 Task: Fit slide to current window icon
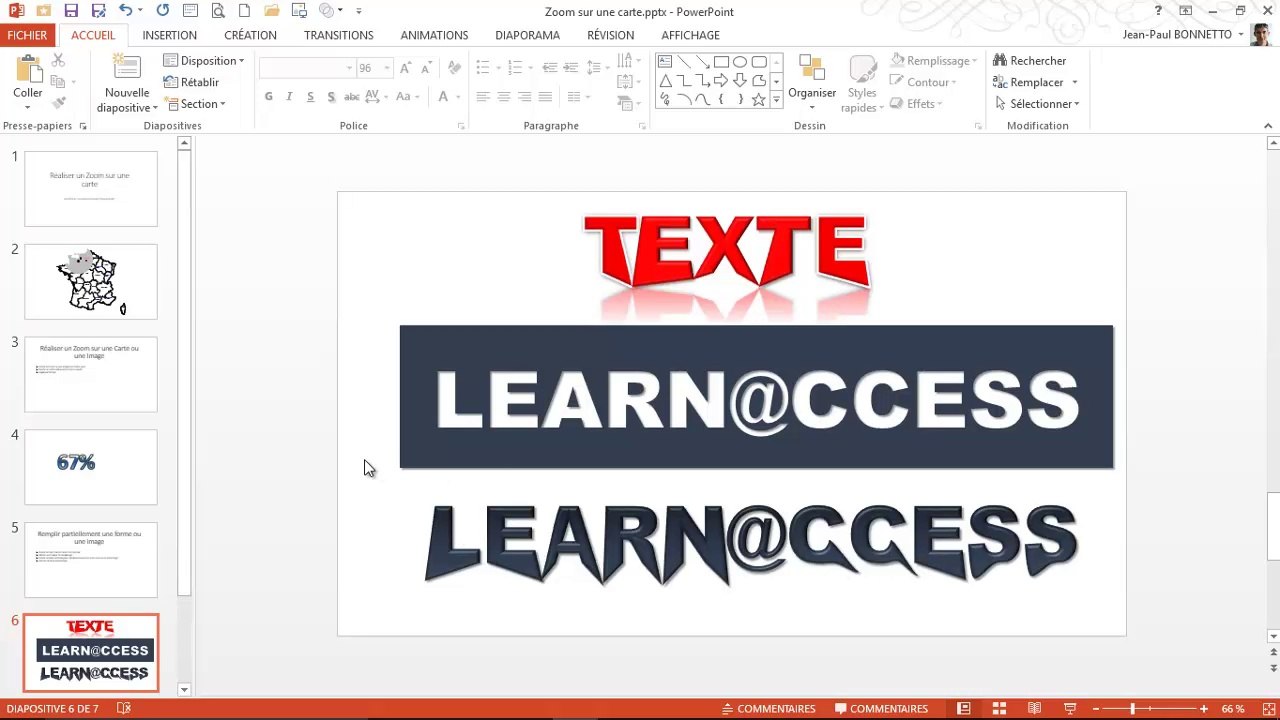click(x=1268, y=709)
